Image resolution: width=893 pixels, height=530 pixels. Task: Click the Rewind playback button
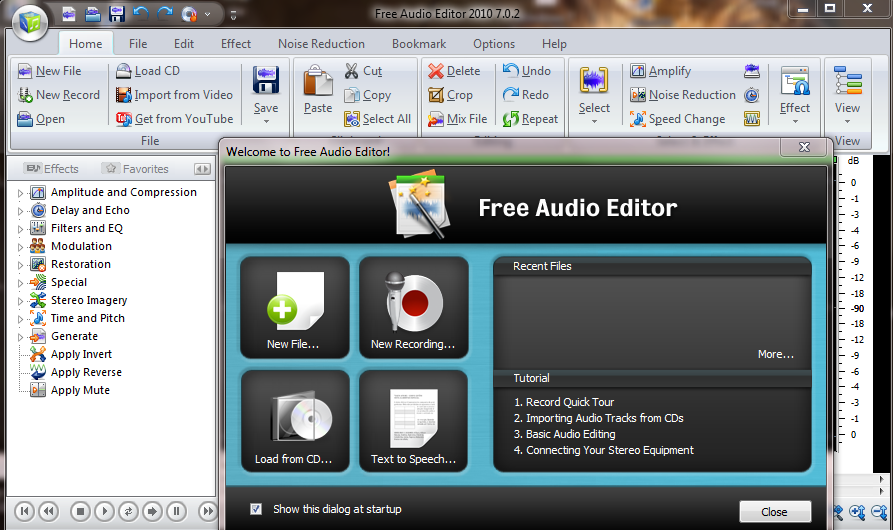pyautogui.click(x=49, y=511)
